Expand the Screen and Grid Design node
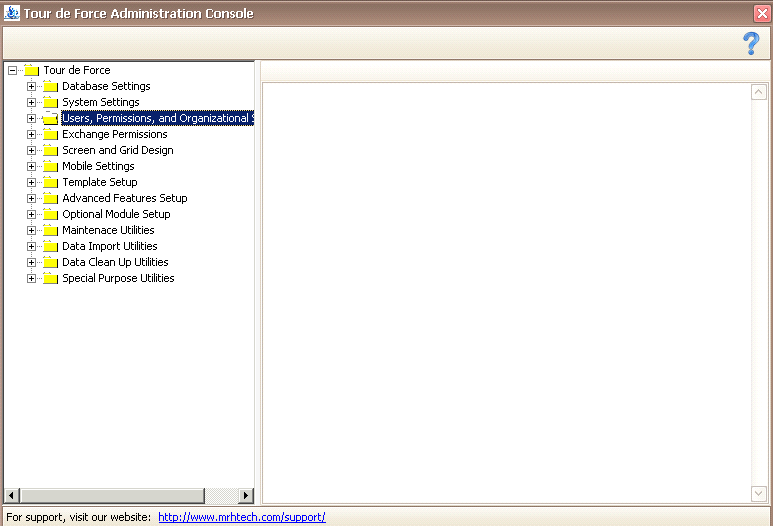The image size is (773, 526). (x=31, y=150)
